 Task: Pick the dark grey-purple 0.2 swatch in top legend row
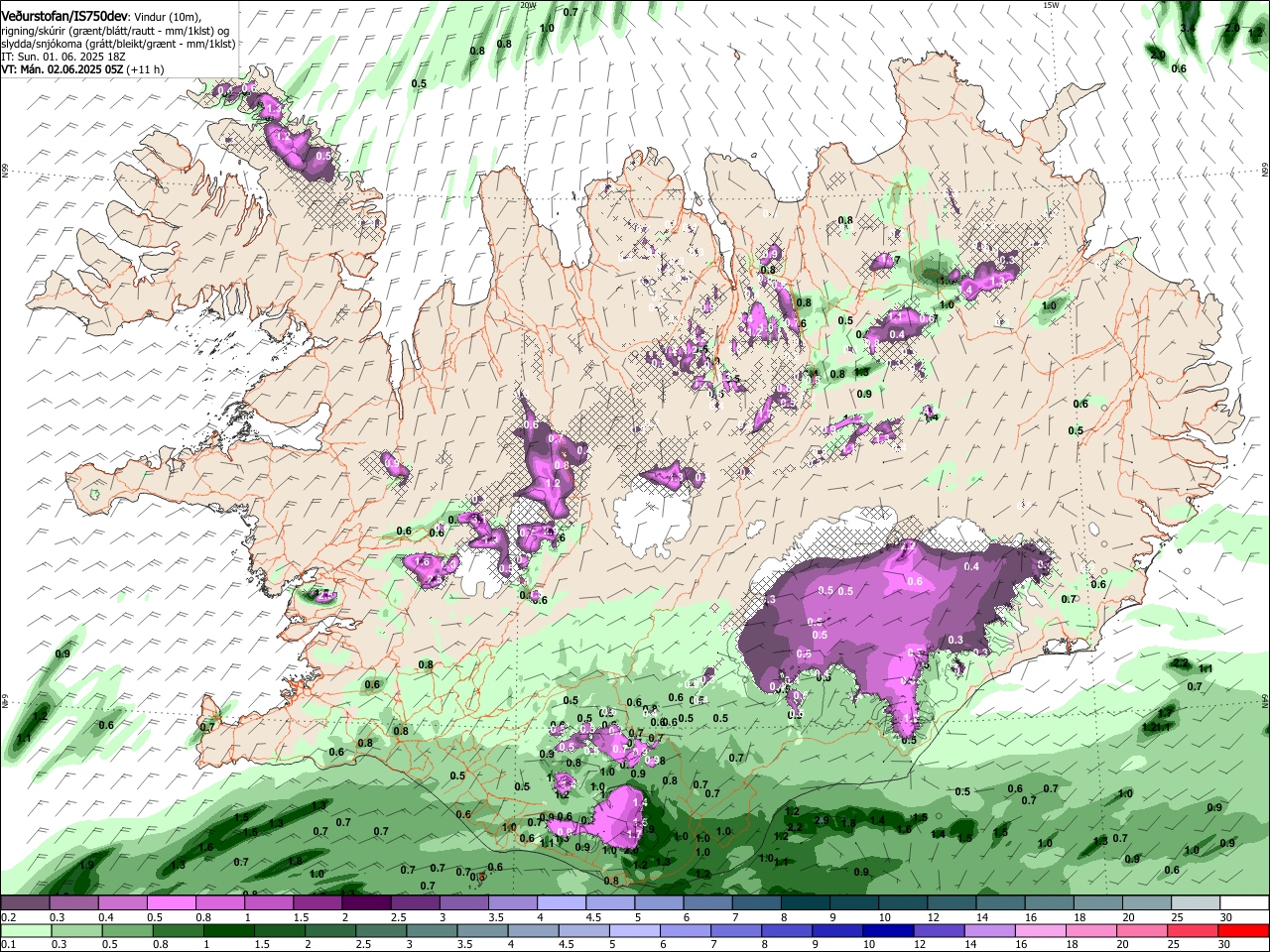[25, 903]
